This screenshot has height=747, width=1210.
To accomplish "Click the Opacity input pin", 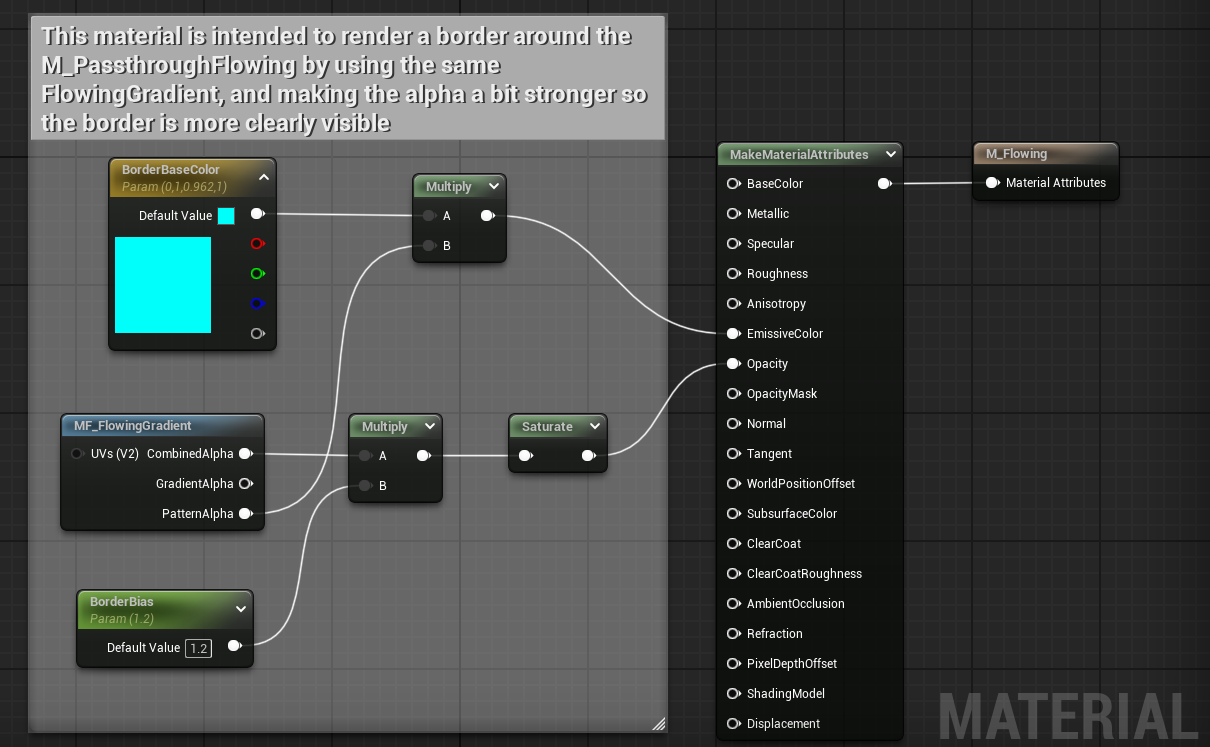I will click(x=733, y=363).
